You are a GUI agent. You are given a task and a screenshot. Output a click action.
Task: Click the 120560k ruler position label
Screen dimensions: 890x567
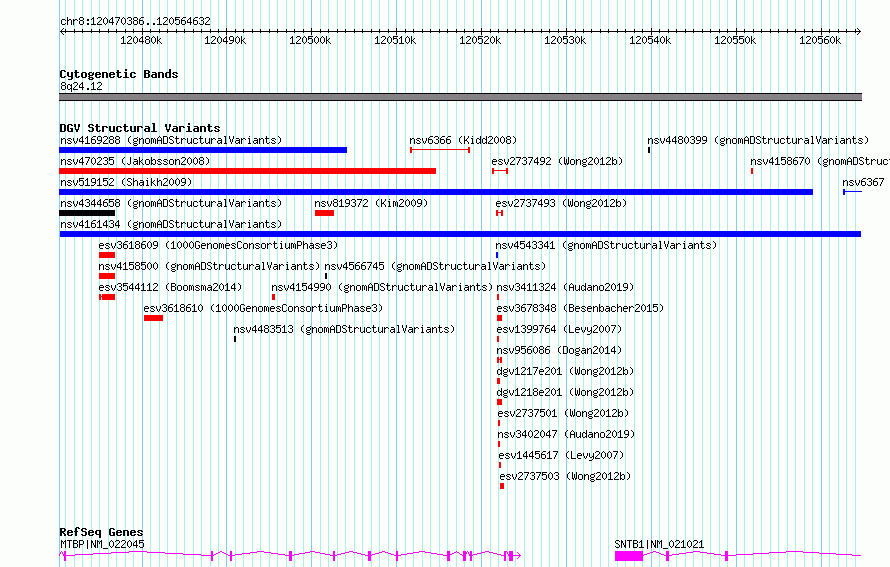click(x=820, y=40)
